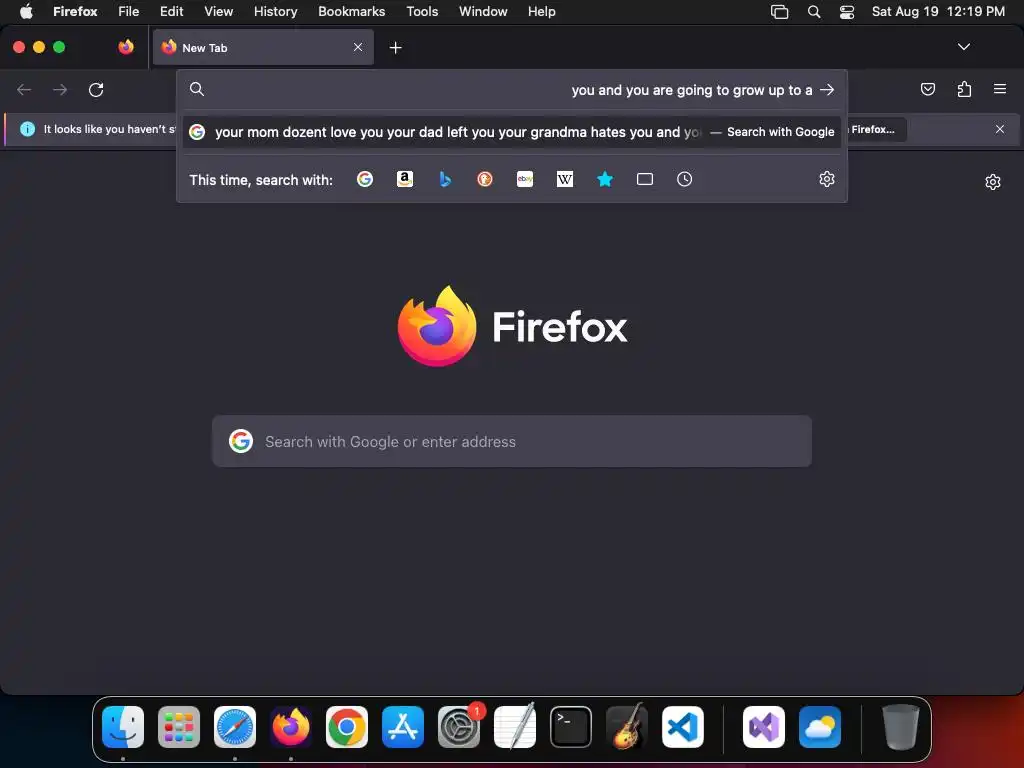Viewport: 1024px width, 768px height.
Task: Search in Bookmarks star icon
Action: tap(605, 179)
